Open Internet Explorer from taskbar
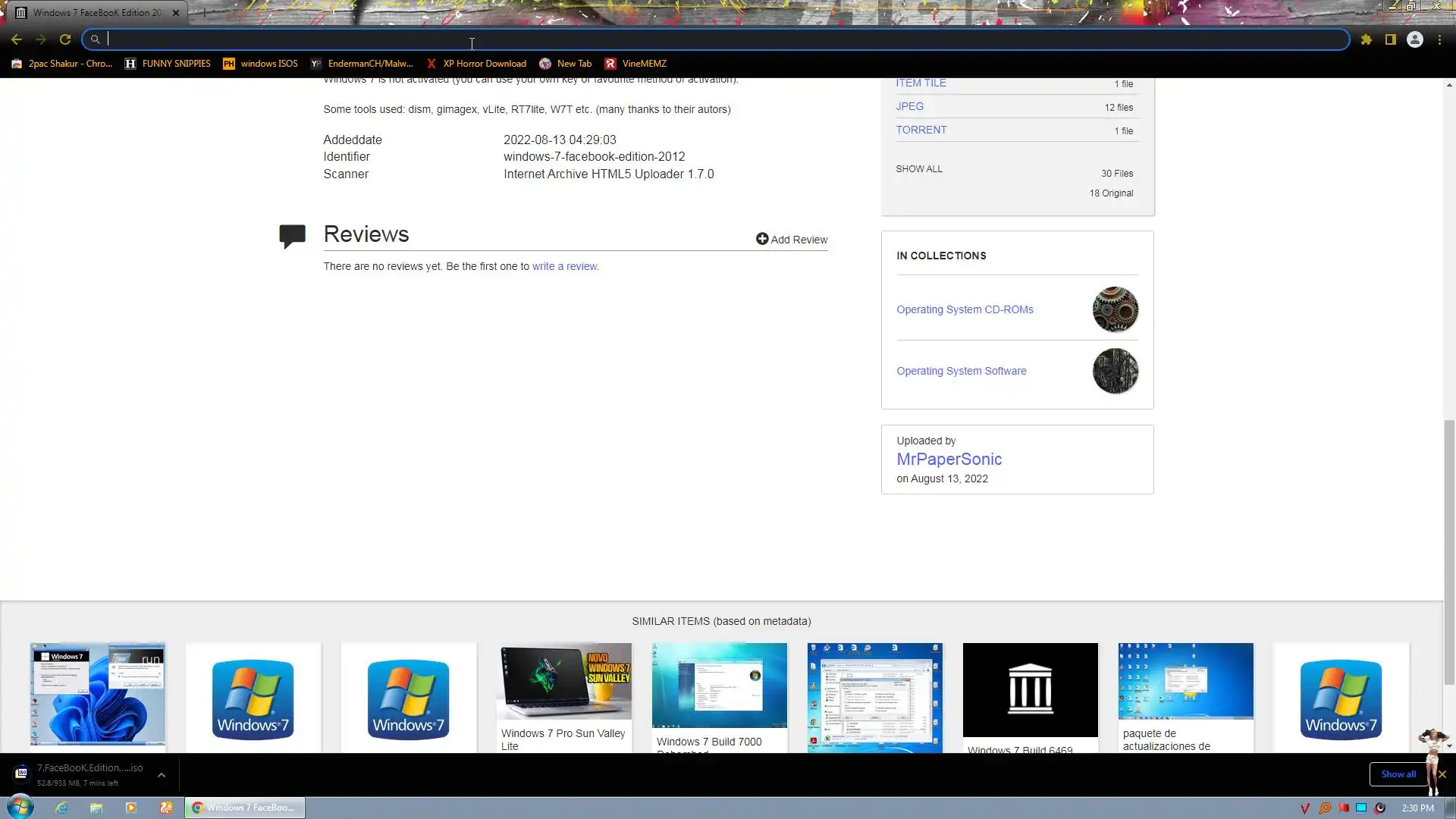The image size is (1456, 819). 61,808
